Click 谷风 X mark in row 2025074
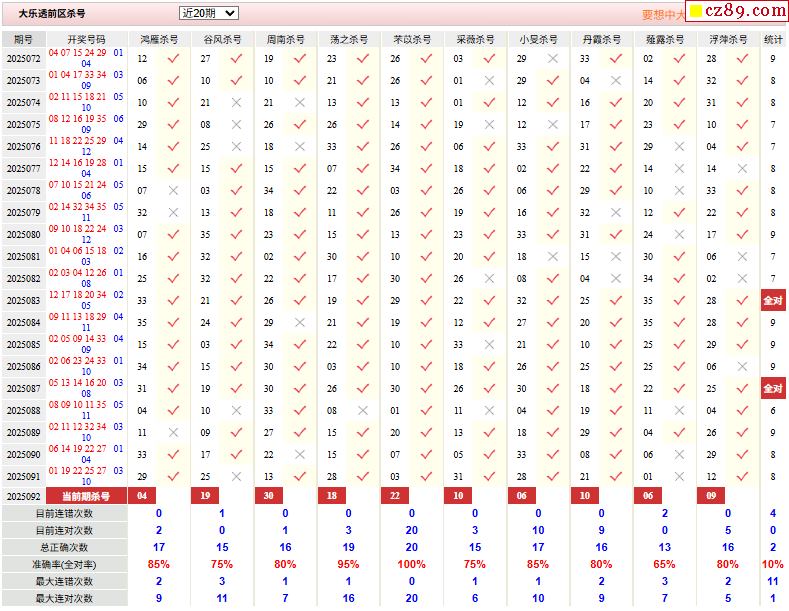Viewport: 789px width, 611px height. [236, 103]
